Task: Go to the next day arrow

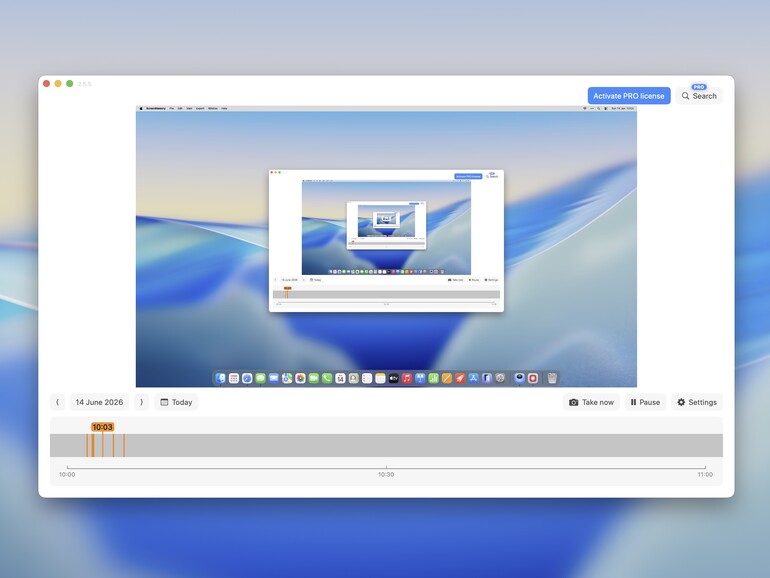Action: tap(141, 402)
